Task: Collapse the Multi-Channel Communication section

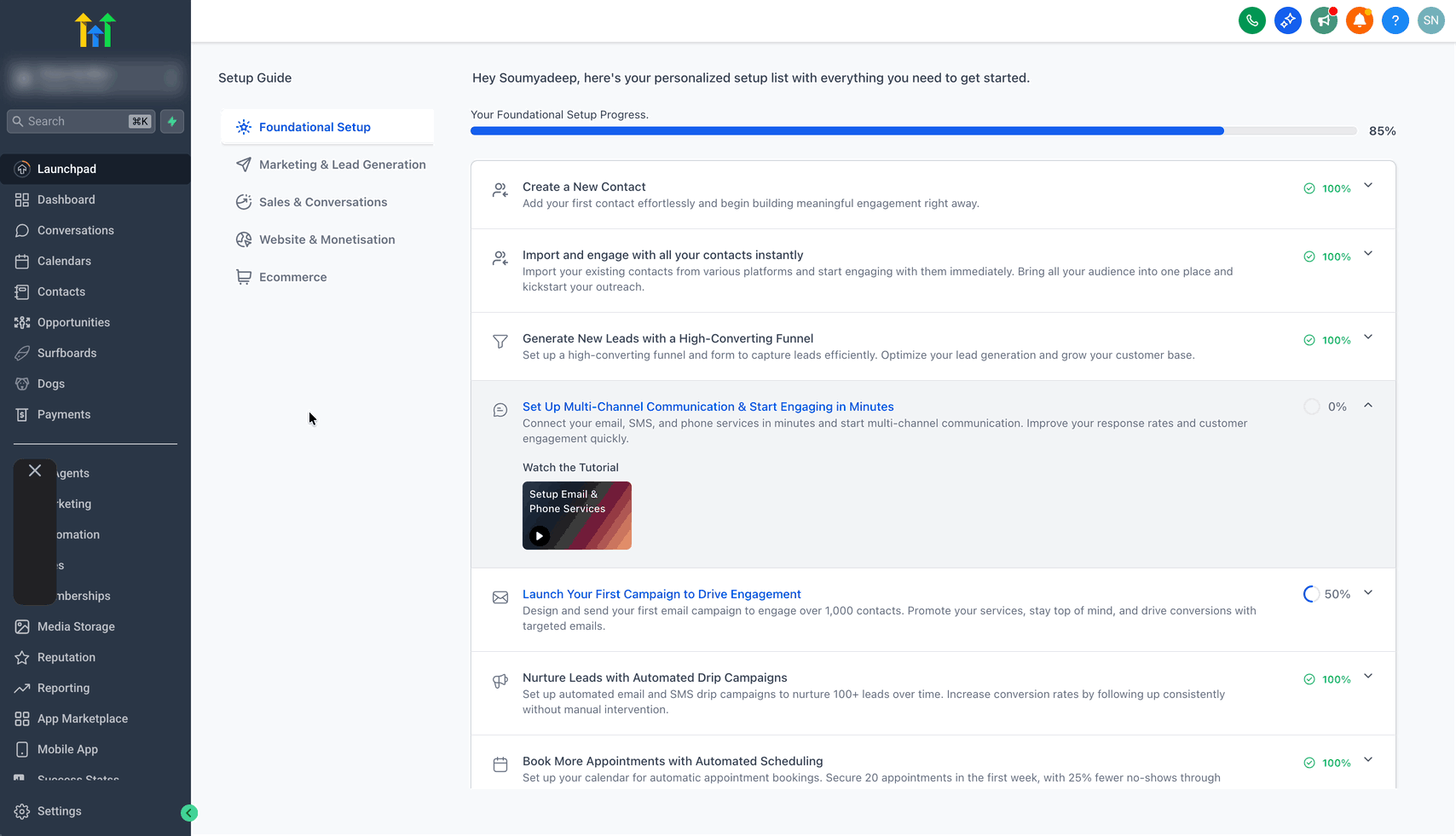Action: (x=1368, y=406)
